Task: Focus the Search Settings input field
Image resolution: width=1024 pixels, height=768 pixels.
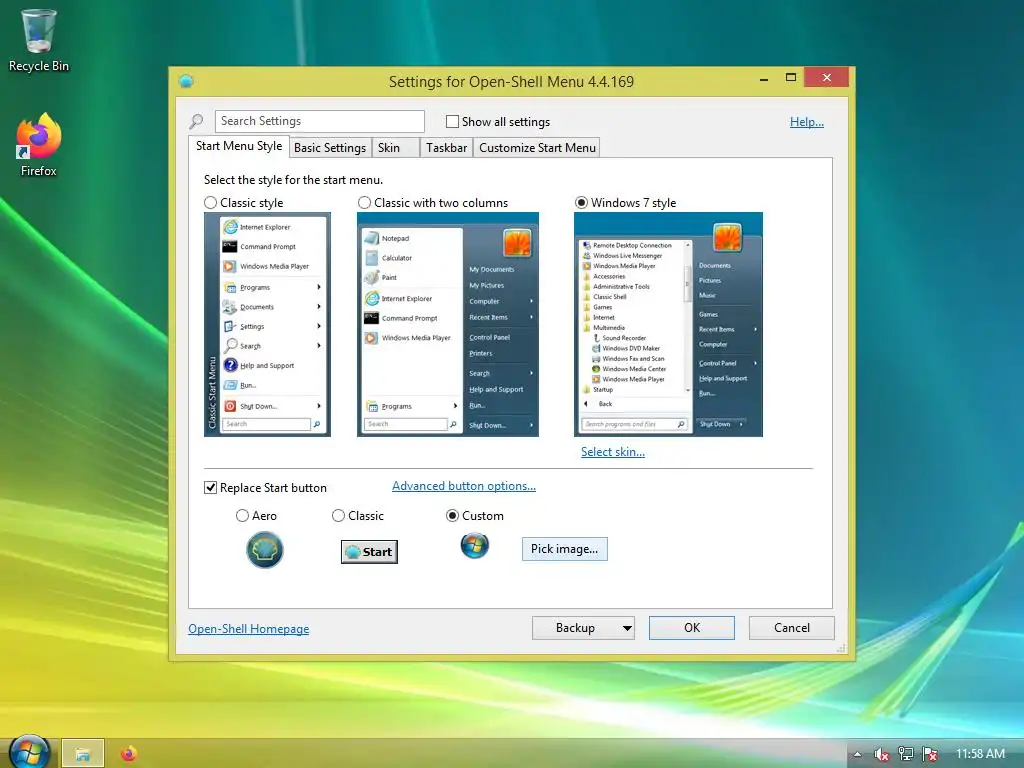Action: [x=319, y=121]
